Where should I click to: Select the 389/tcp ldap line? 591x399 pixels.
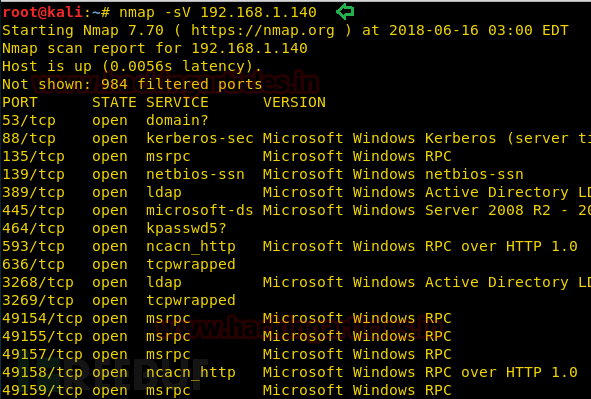coord(296,193)
